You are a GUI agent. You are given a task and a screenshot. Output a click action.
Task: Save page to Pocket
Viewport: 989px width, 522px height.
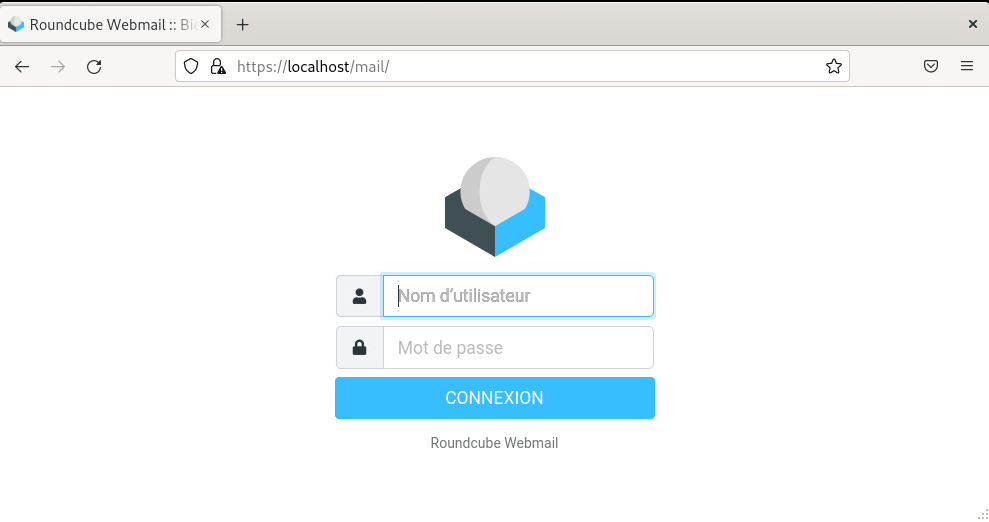click(x=931, y=66)
